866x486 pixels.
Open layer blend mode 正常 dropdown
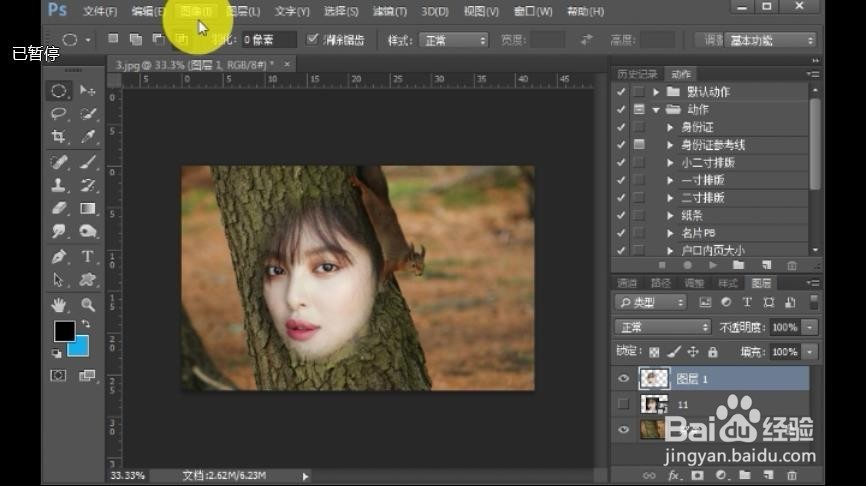click(663, 327)
